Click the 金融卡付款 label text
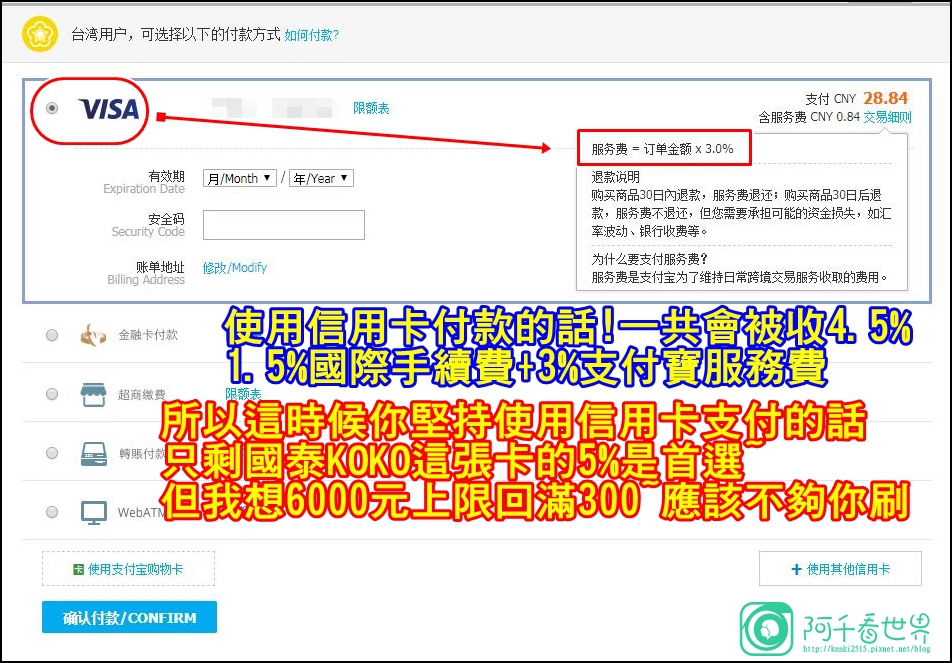This screenshot has height=663, width=952. pos(148,335)
